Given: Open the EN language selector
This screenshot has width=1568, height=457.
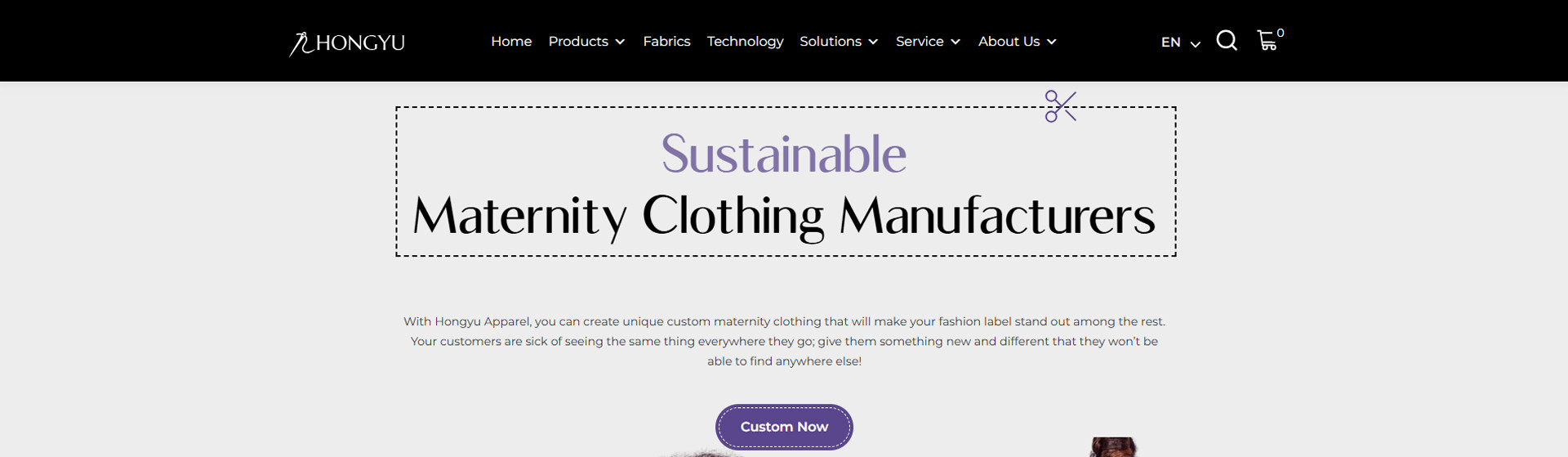Looking at the screenshot, I should pos(1181,43).
